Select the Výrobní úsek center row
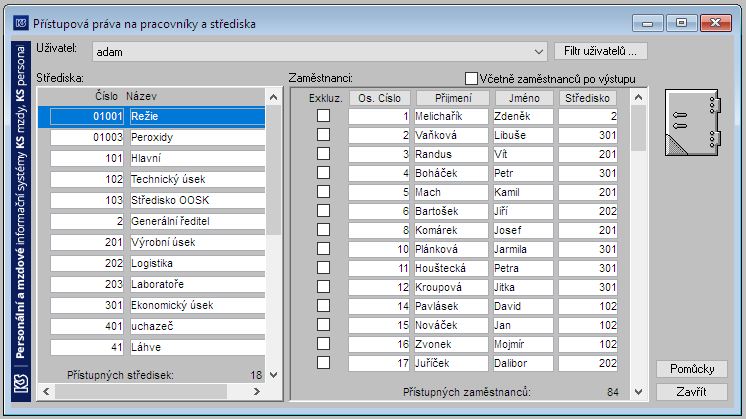 pos(157,242)
